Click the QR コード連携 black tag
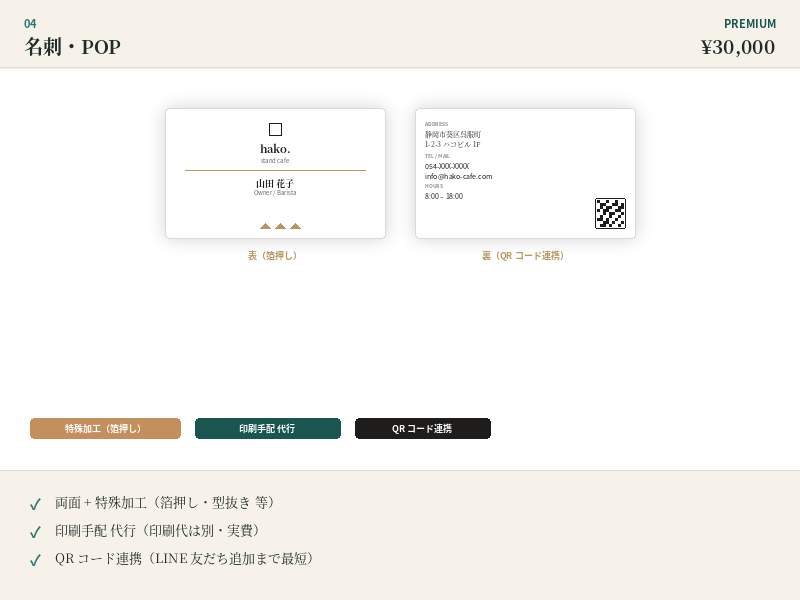The height and width of the screenshot is (600, 800). [423, 429]
